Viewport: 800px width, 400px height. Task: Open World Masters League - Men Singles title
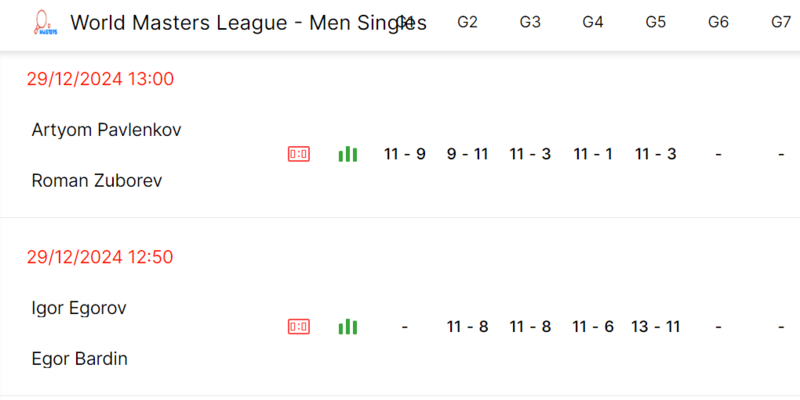point(248,23)
